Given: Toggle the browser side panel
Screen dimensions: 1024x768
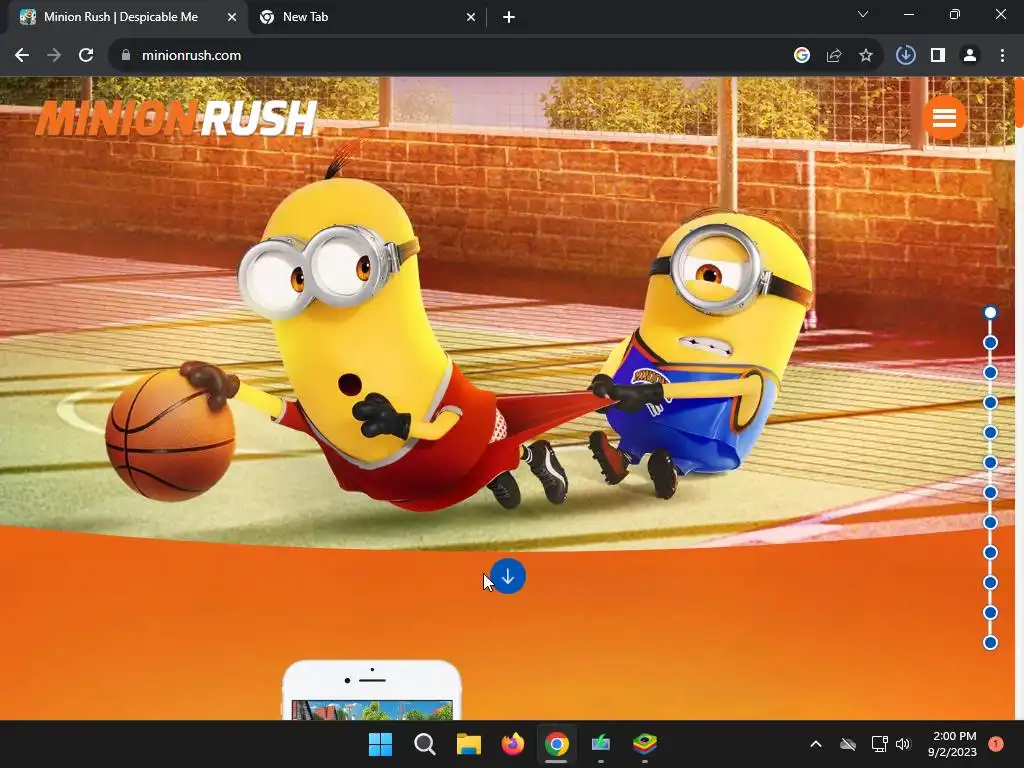Looking at the screenshot, I should [x=938, y=56].
